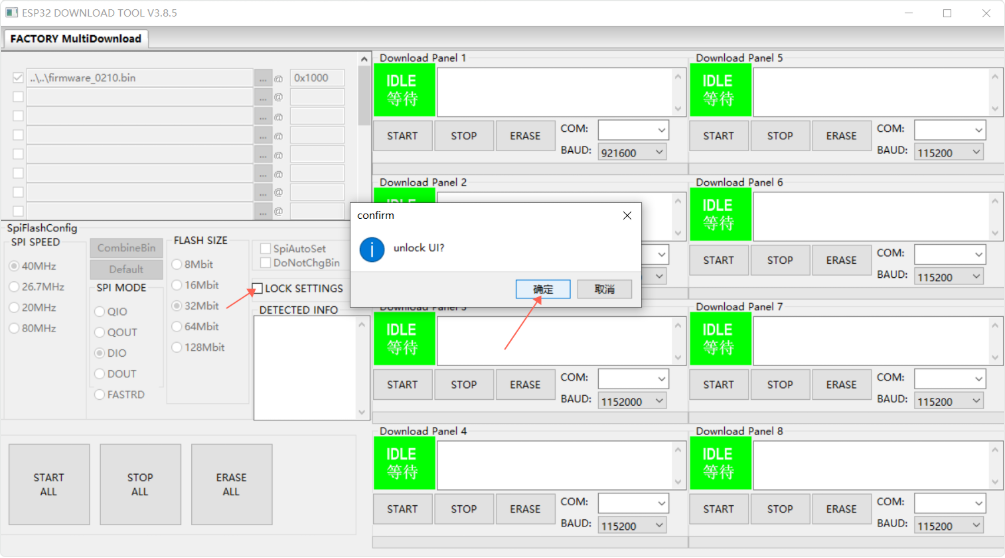Click the IDLE status indicator in Panel 8
The height and width of the screenshot is (558, 1005).
click(720, 464)
